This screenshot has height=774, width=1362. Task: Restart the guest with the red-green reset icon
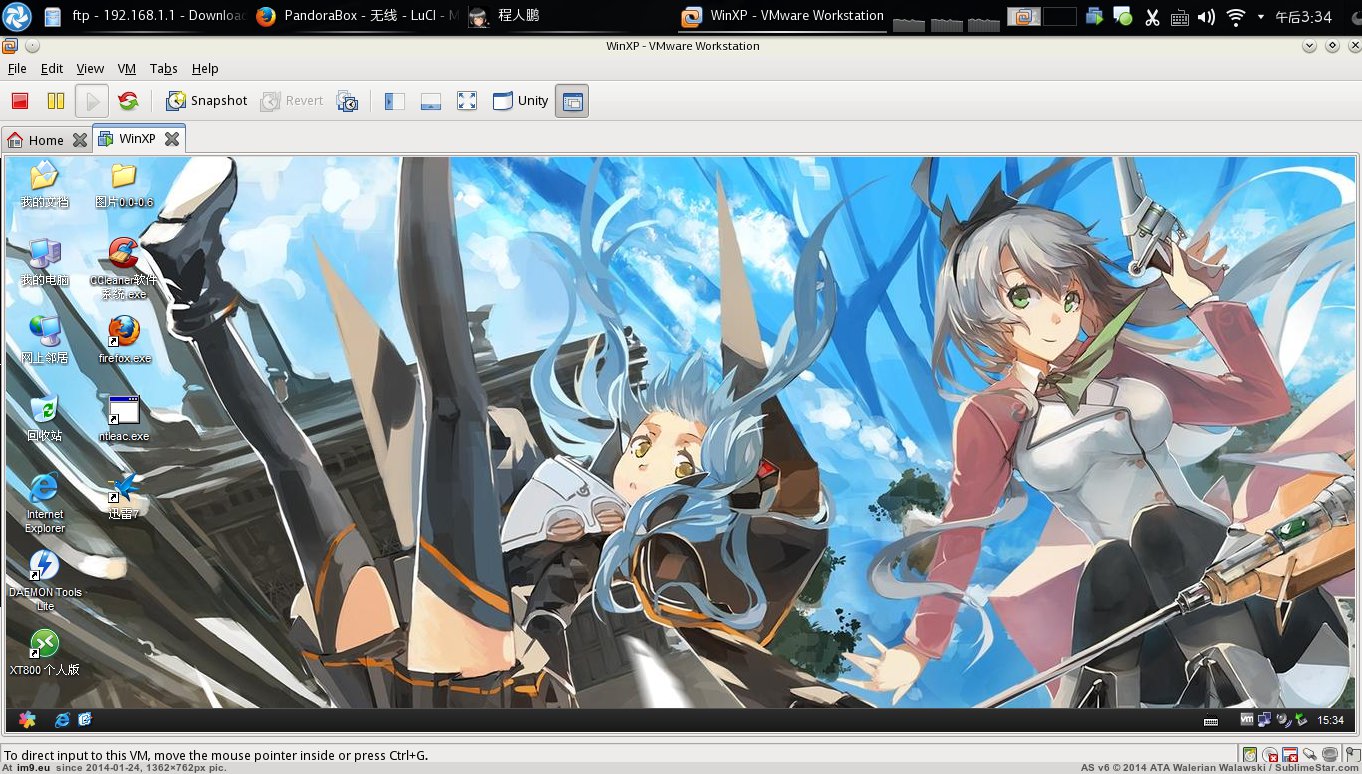click(128, 101)
